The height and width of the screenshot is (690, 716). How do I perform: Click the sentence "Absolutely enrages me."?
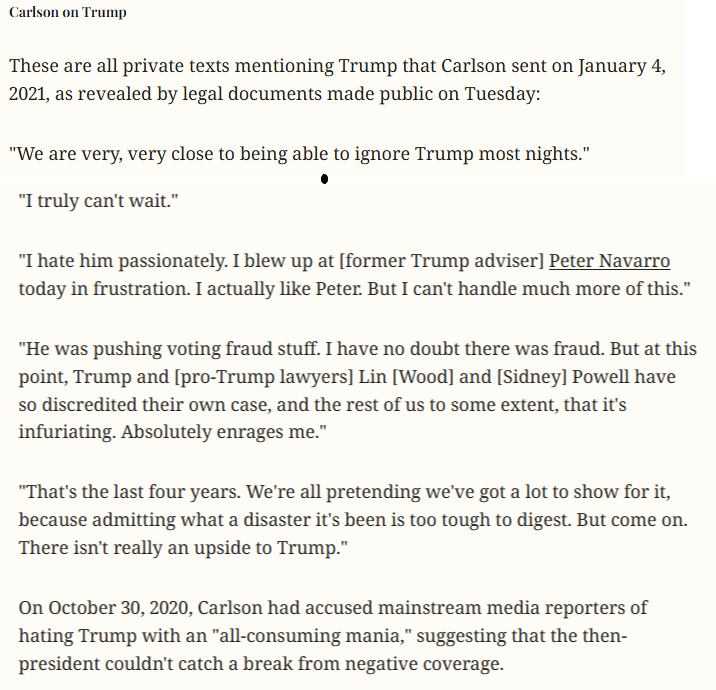[x=224, y=432]
